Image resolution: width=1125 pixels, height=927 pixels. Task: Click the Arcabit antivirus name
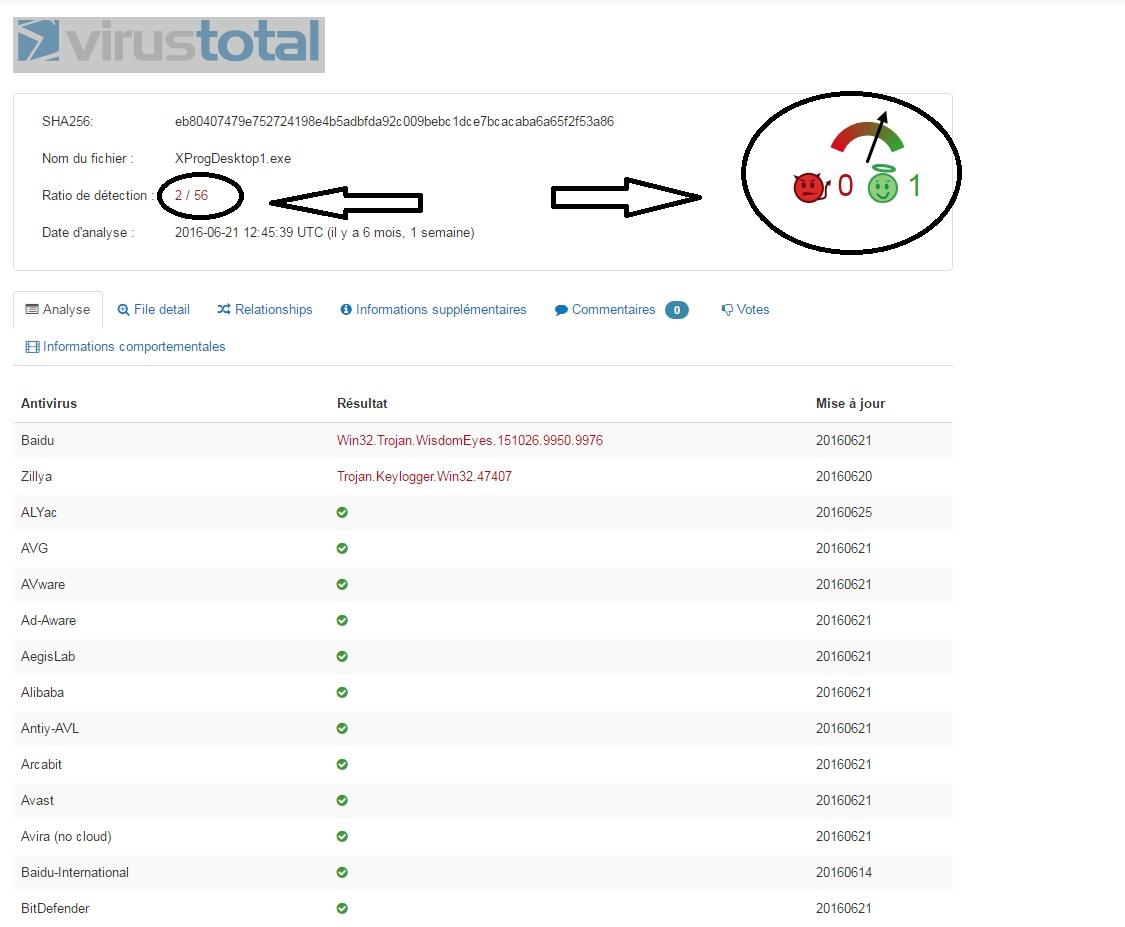pos(41,764)
